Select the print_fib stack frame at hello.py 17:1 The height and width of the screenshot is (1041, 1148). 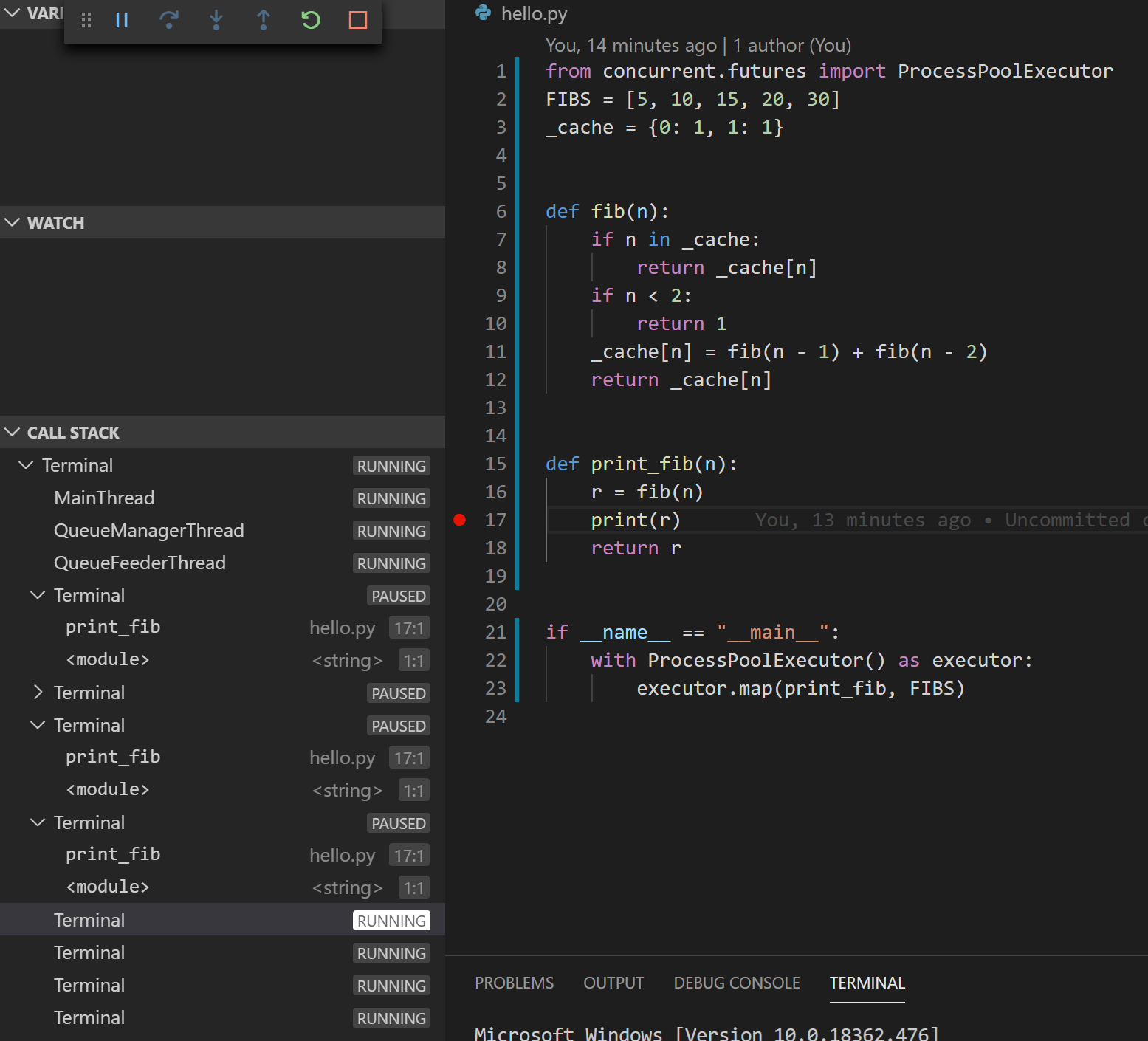[x=113, y=627]
